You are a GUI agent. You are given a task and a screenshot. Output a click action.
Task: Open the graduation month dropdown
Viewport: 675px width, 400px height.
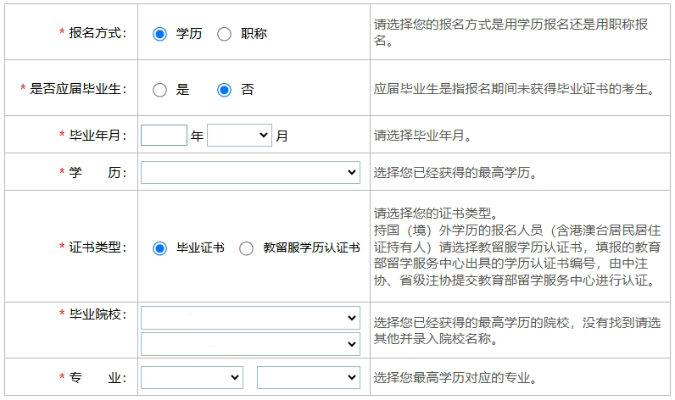click(239, 135)
